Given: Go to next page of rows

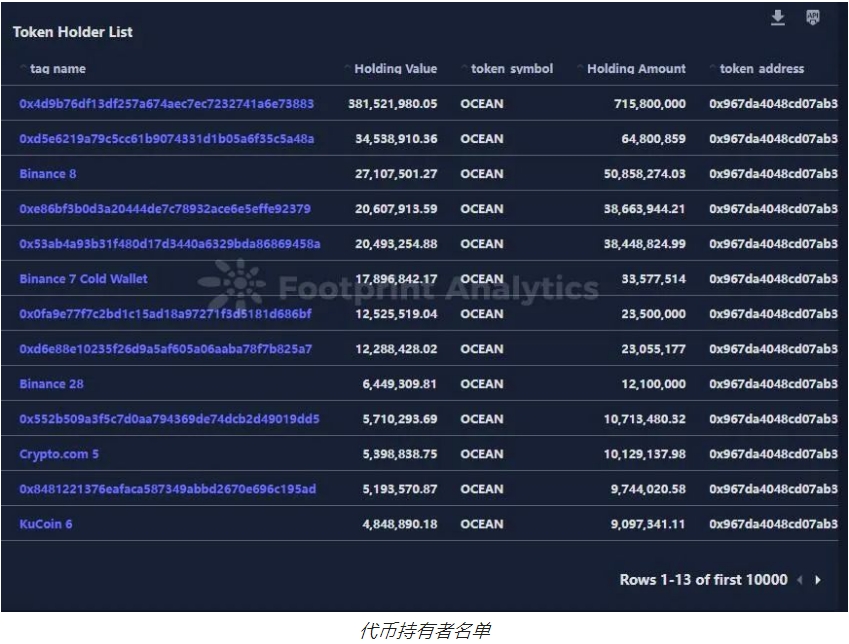Looking at the screenshot, I should pos(818,580).
